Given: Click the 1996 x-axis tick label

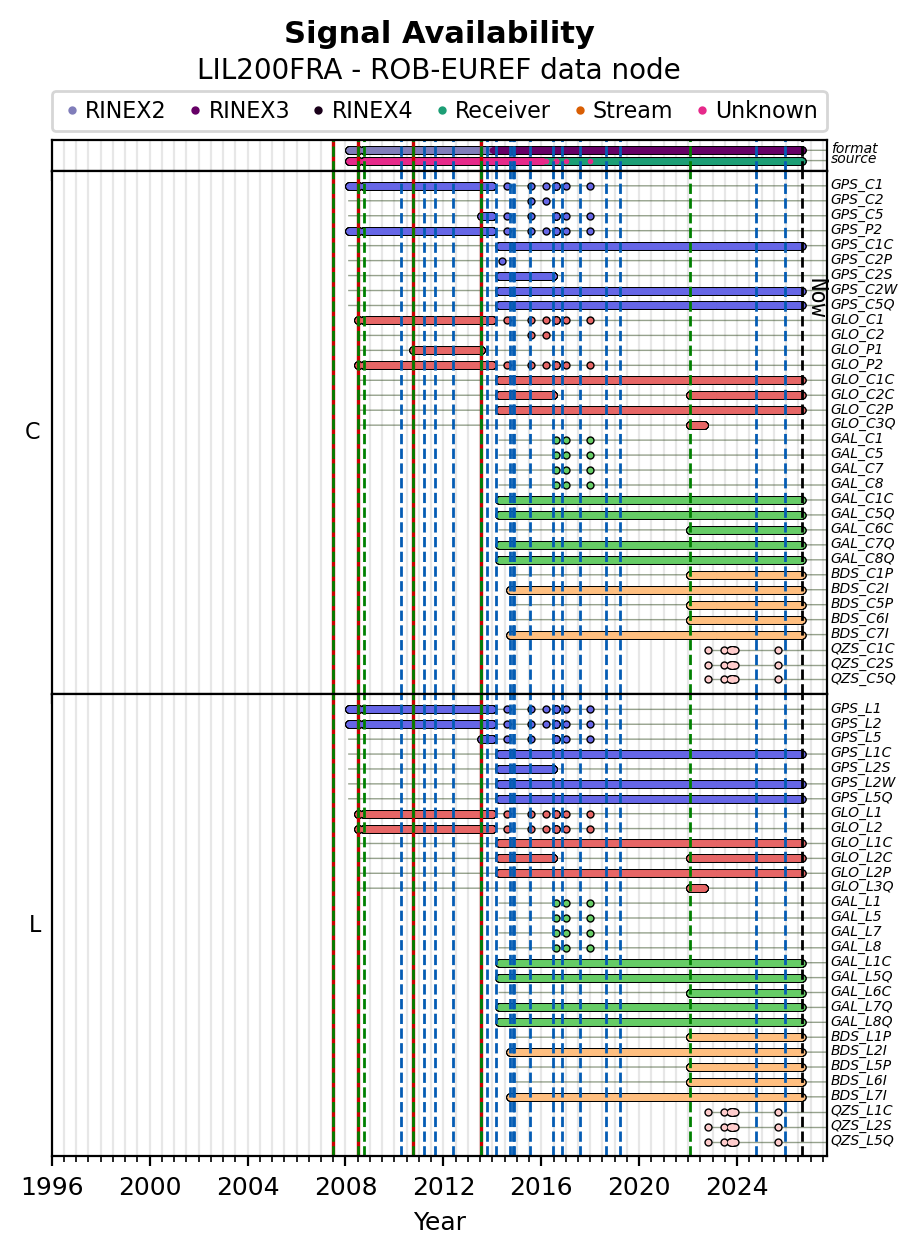Looking at the screenshot, I should [52, 1185].
